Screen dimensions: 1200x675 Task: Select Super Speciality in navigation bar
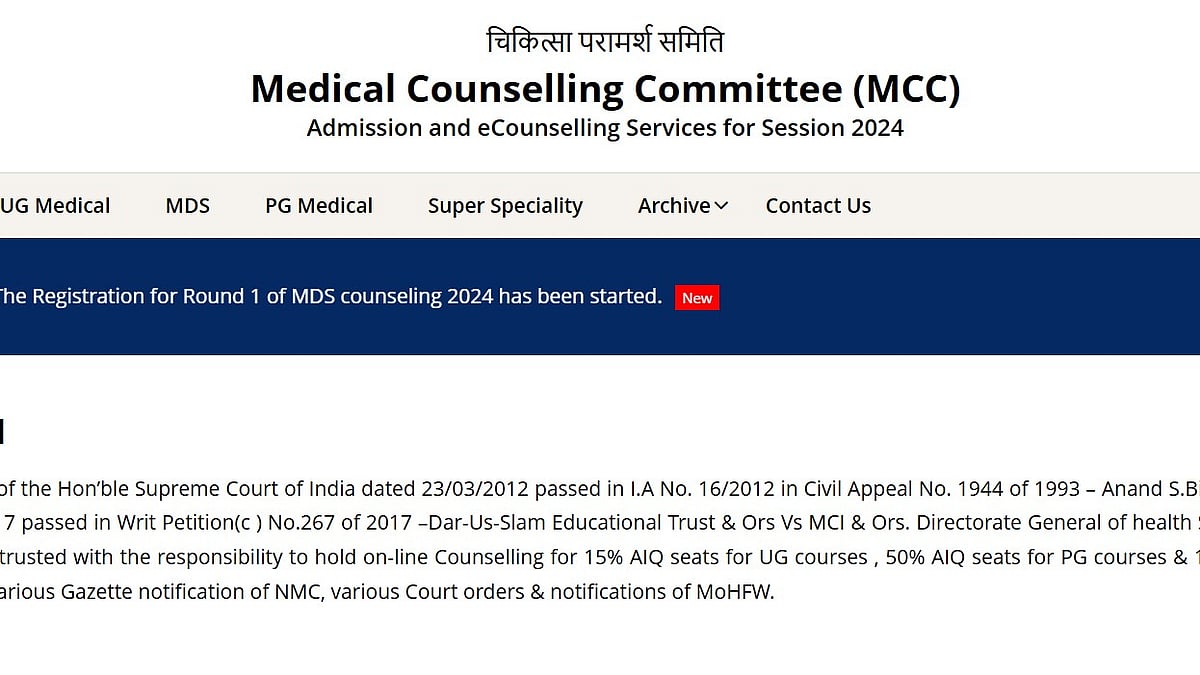pyautogui.click(x=505, y=206)
